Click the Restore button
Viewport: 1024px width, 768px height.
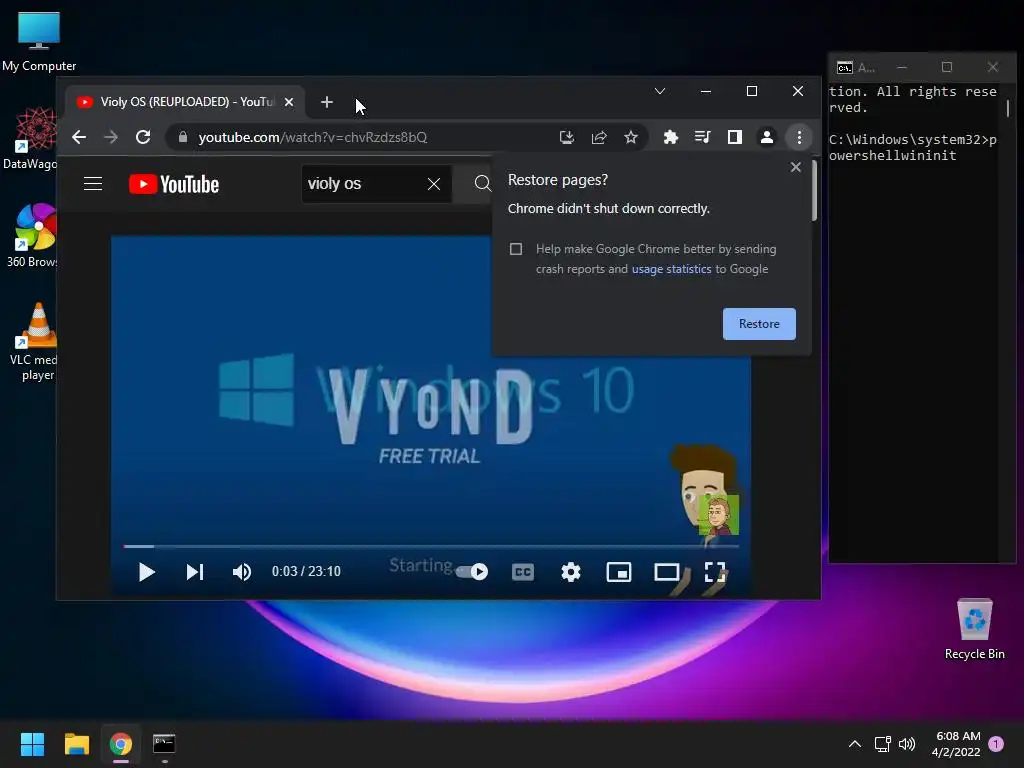(759, 324)
